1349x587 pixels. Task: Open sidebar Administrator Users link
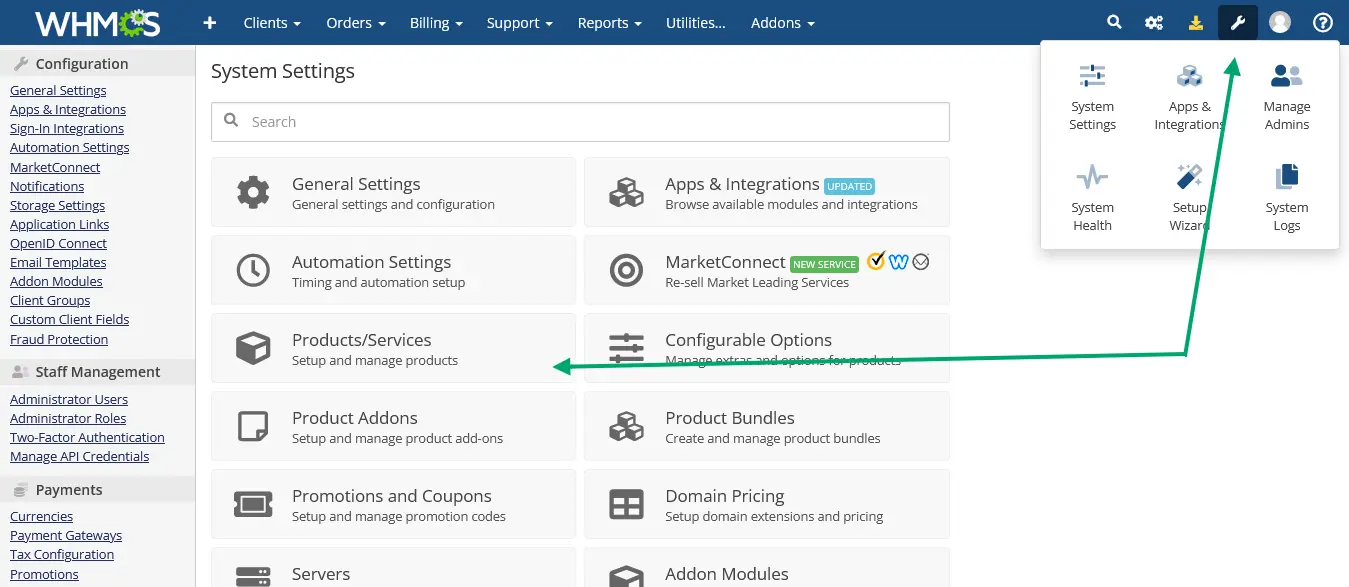tap(69, 400)
